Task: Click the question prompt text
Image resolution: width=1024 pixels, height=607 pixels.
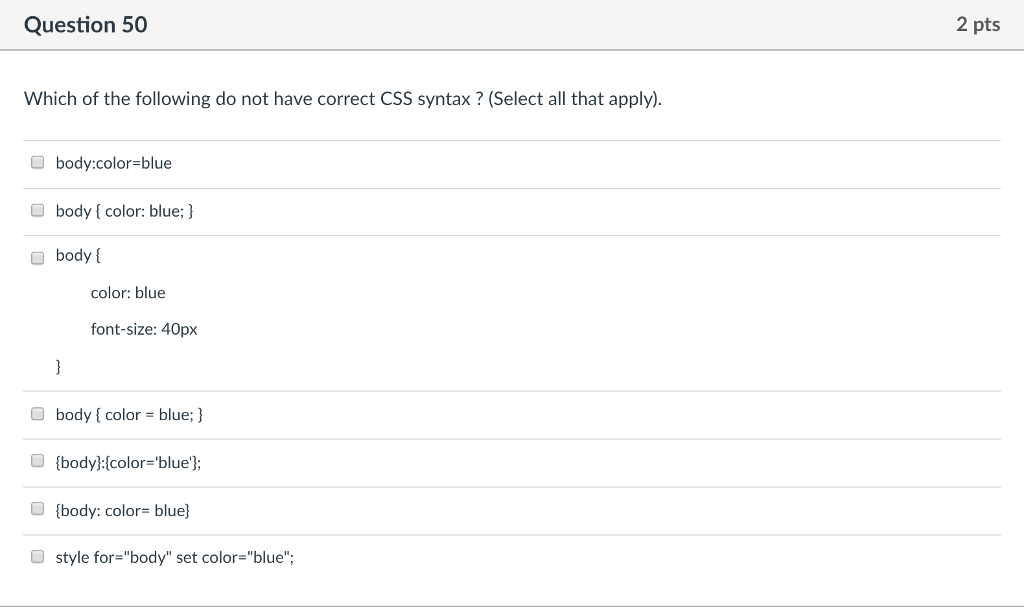Action: tap(342, 98)
